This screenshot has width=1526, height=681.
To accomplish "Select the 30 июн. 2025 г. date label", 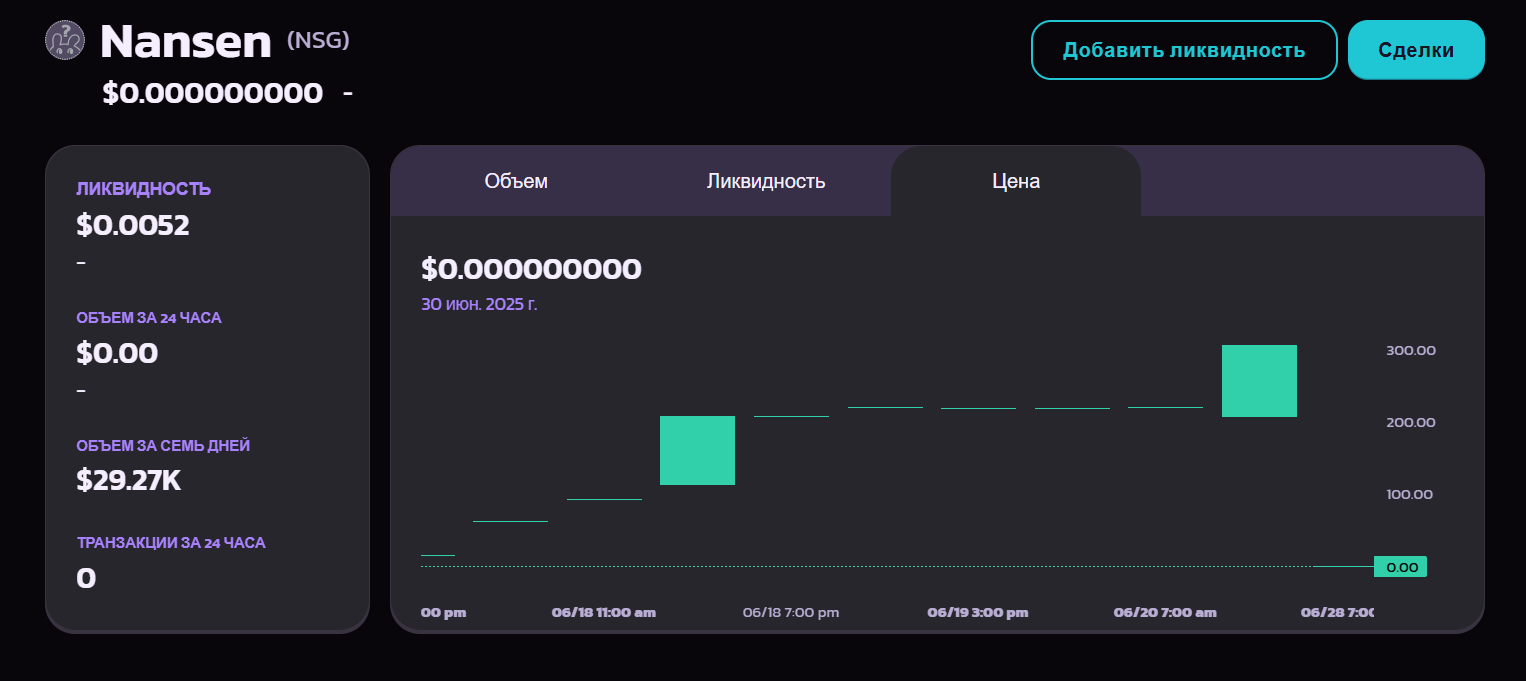I will tap(479, 305).
